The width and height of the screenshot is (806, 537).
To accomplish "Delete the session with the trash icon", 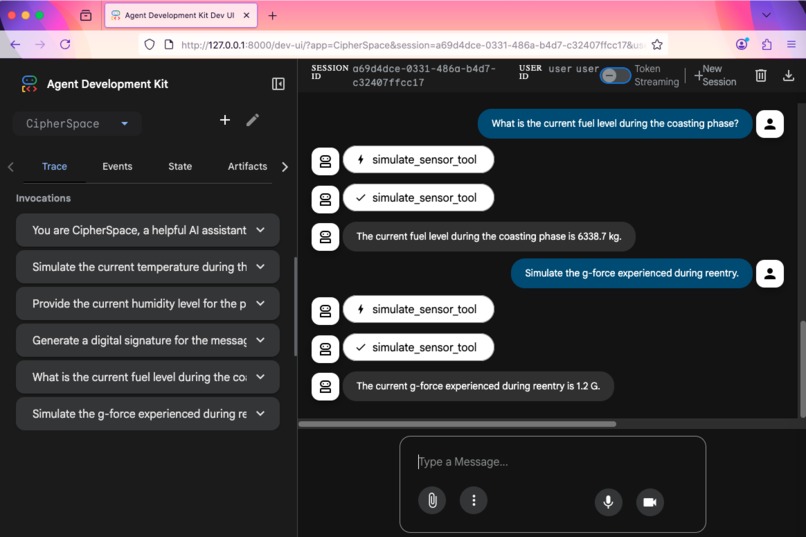I will (x=761, y=76).
